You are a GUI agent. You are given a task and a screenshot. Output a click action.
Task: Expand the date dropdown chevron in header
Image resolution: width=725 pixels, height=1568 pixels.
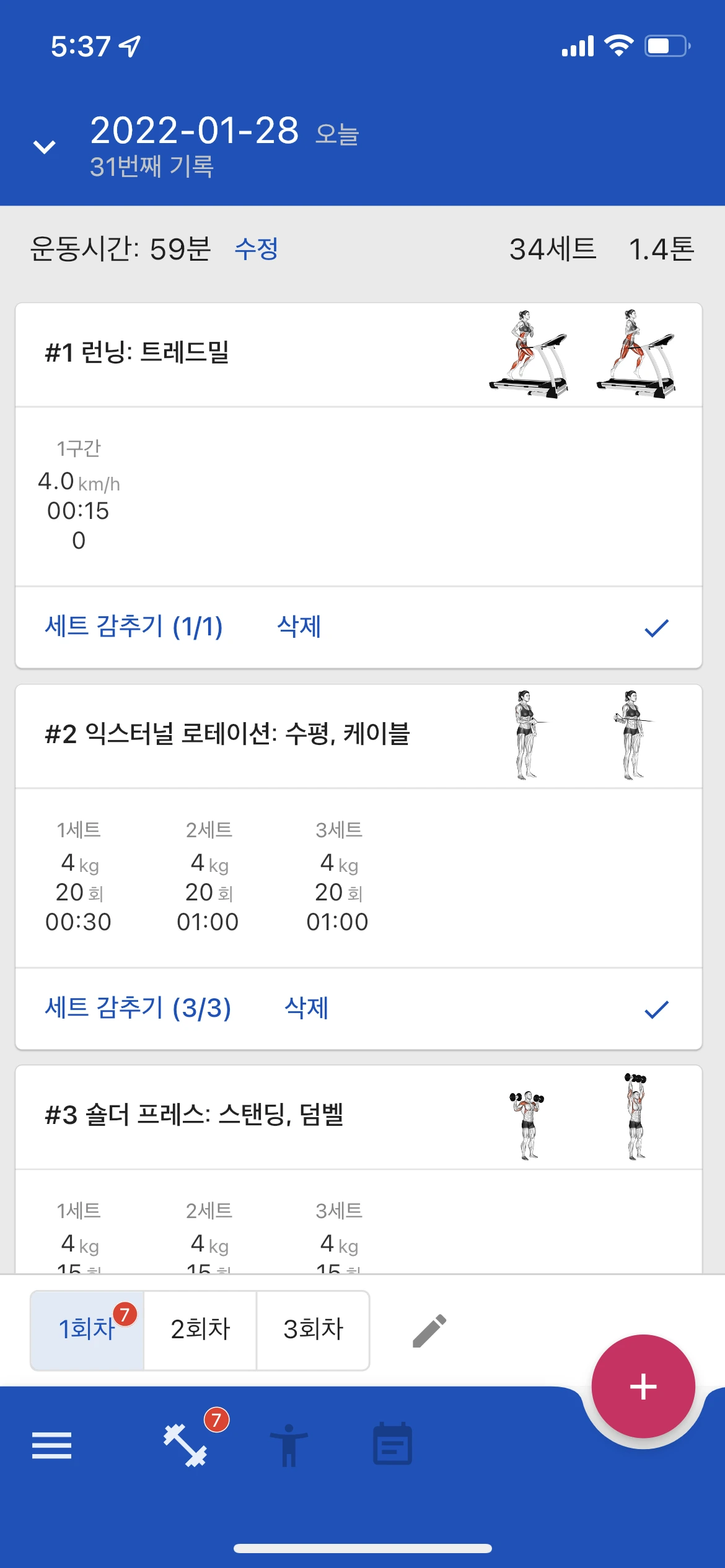pos(44,147)
